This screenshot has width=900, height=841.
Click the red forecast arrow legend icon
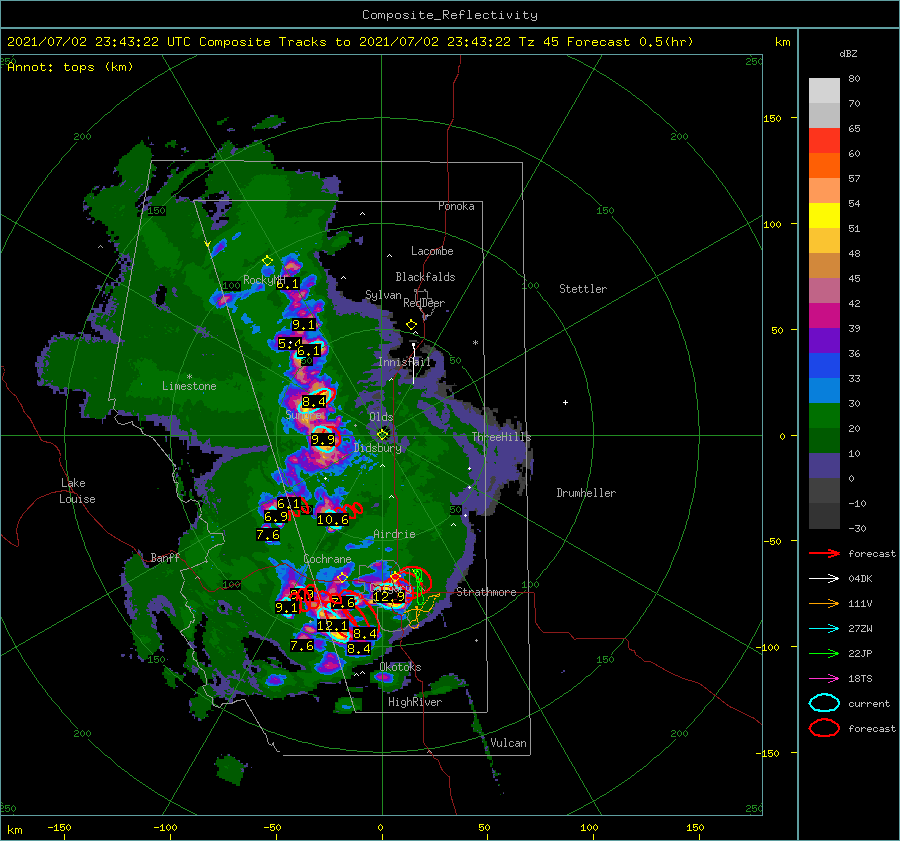[824, 553]
